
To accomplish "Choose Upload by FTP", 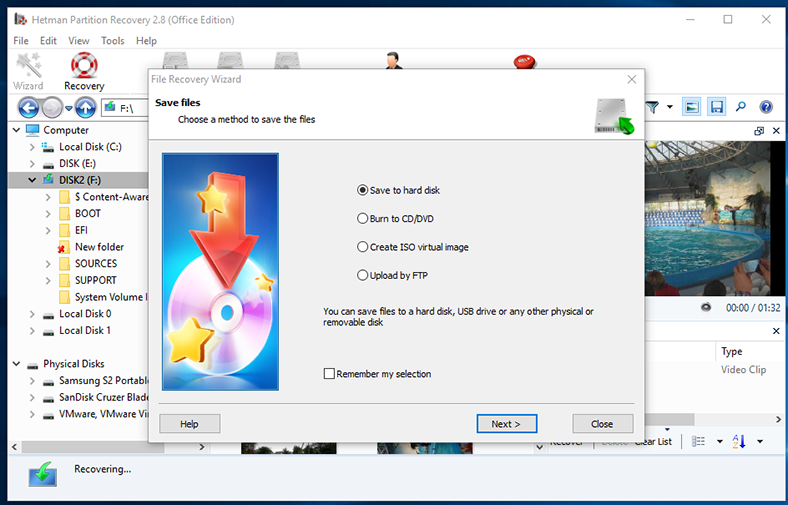I will (392, 275).
